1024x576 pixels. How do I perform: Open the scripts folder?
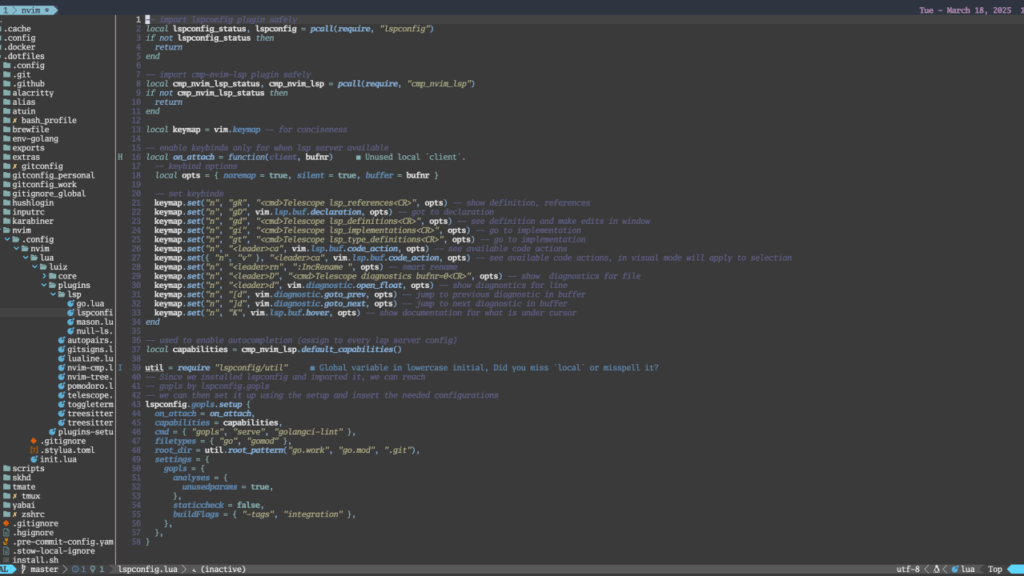28,468
